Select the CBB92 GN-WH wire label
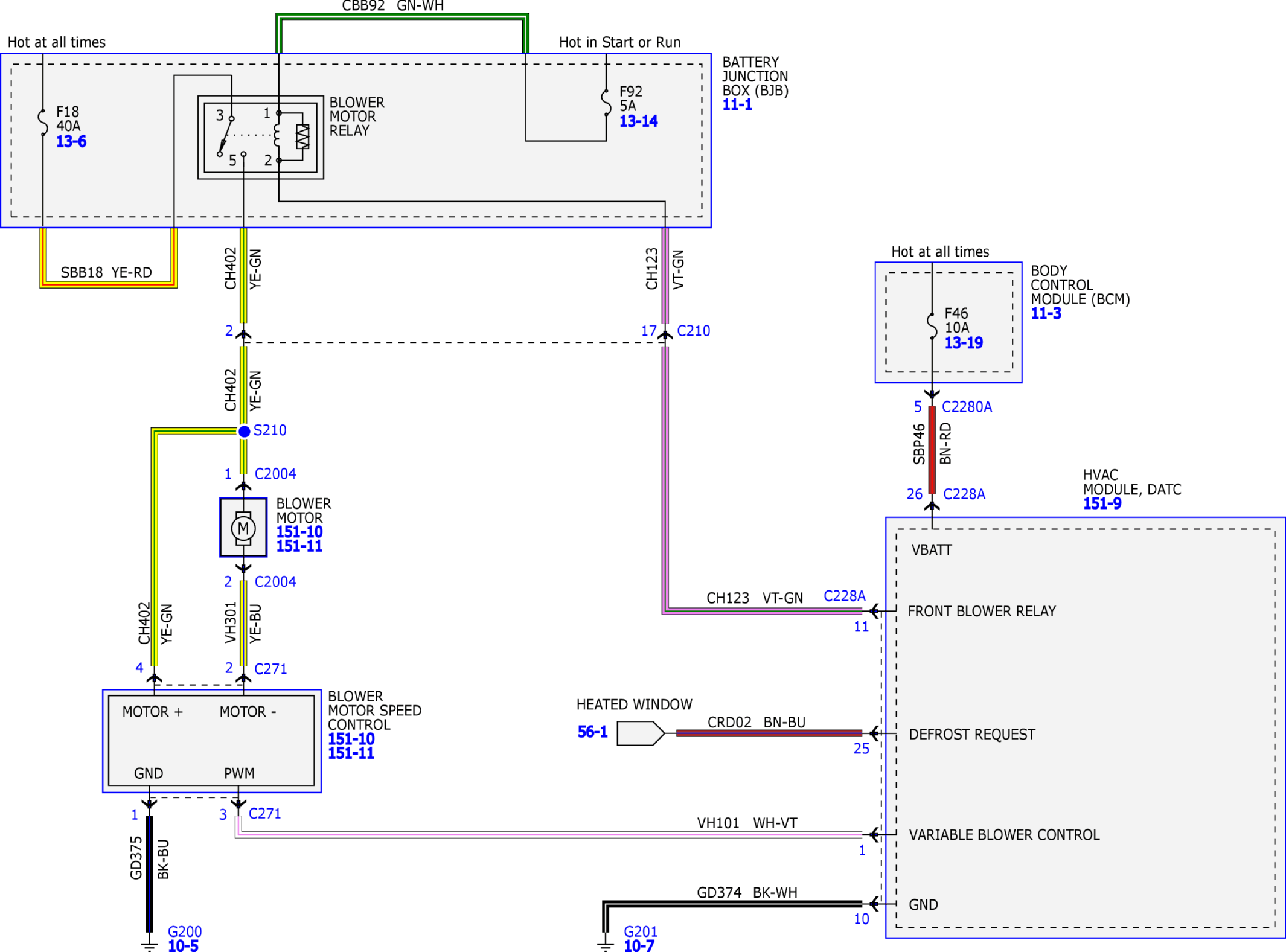The image size is (1286, 952). tap(393, 6)
